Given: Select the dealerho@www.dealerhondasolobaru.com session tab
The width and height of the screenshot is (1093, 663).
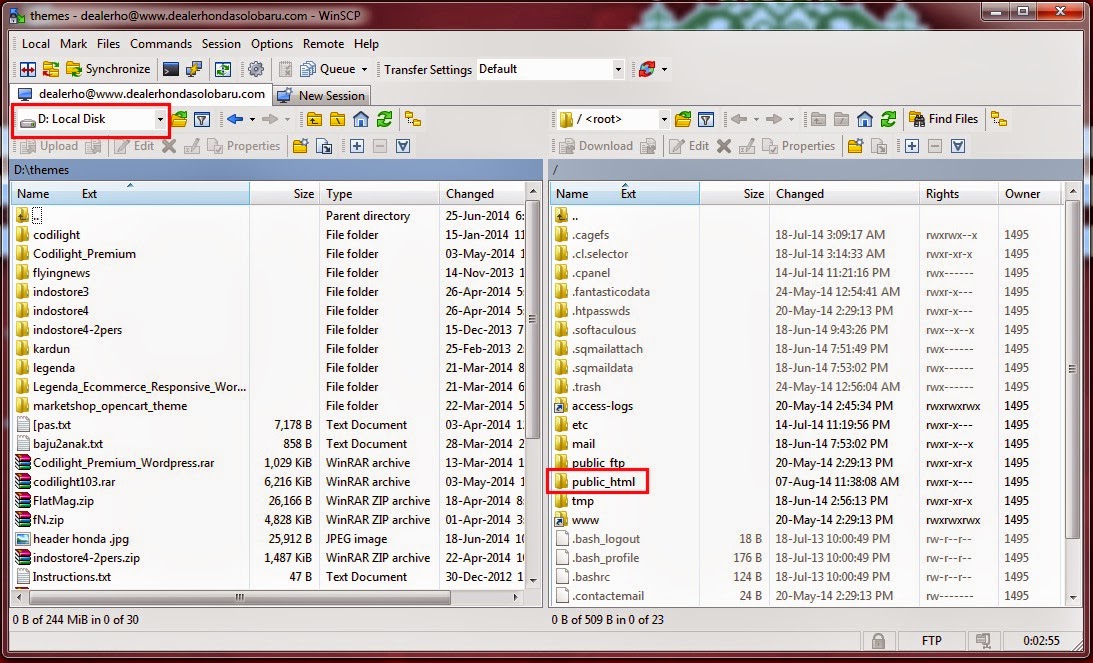Looking at the screenshot, I should 142,94.
